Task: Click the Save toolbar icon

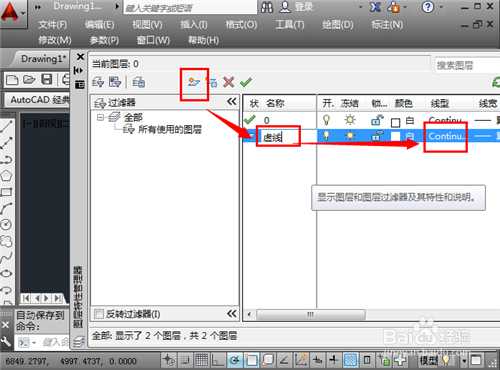Action: [x=47, y=80]
